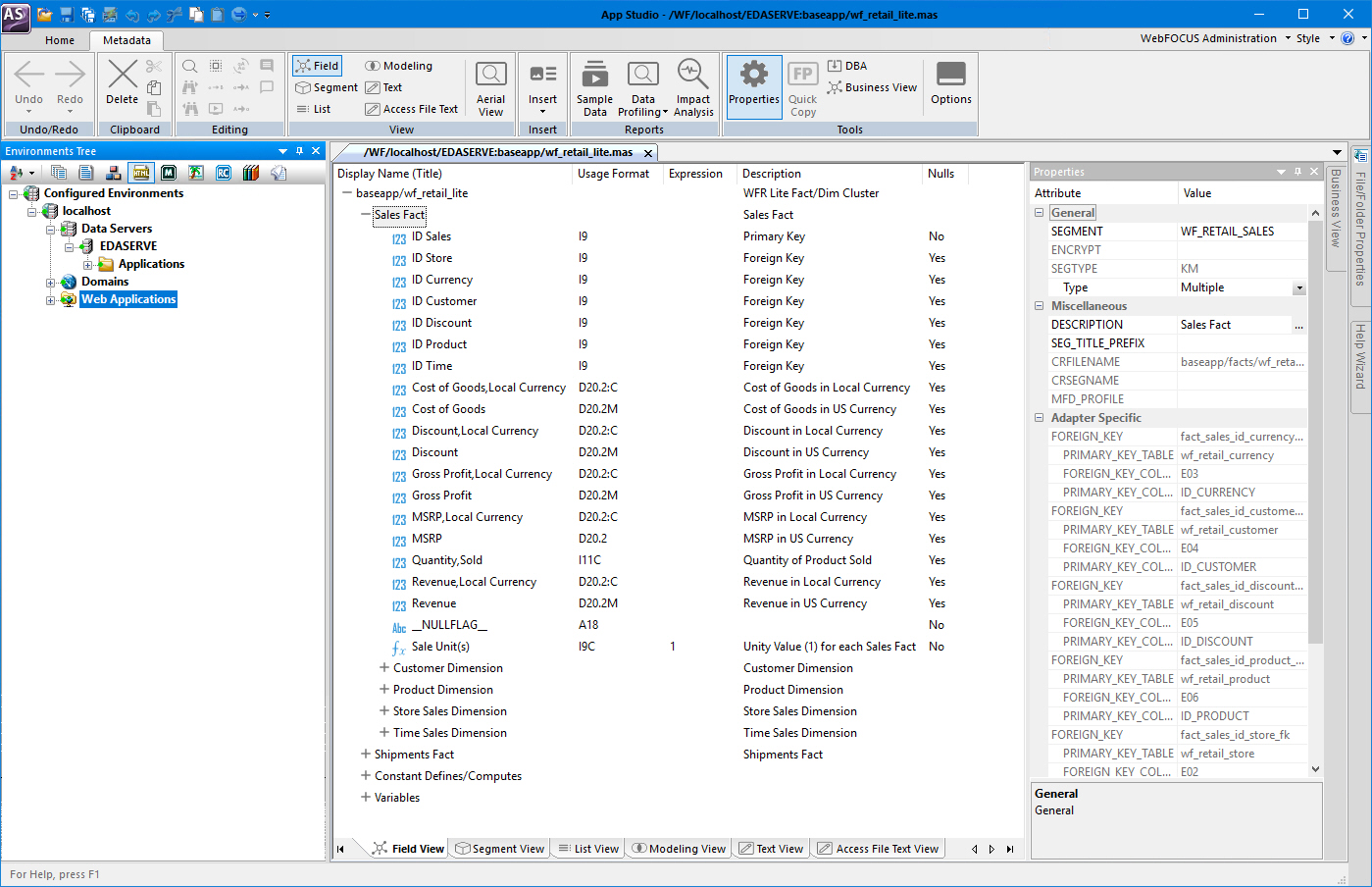Screen dimensions: 1372x887
Task: Open the Type combo box dropdown
Action: pos(1299,288)
